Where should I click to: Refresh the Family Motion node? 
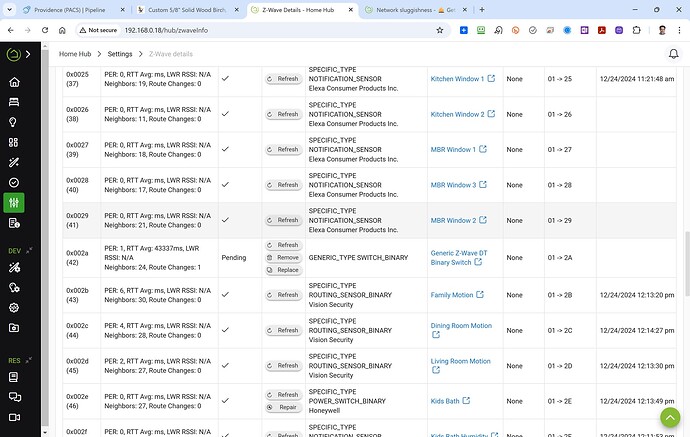click(x=283, y=295)
